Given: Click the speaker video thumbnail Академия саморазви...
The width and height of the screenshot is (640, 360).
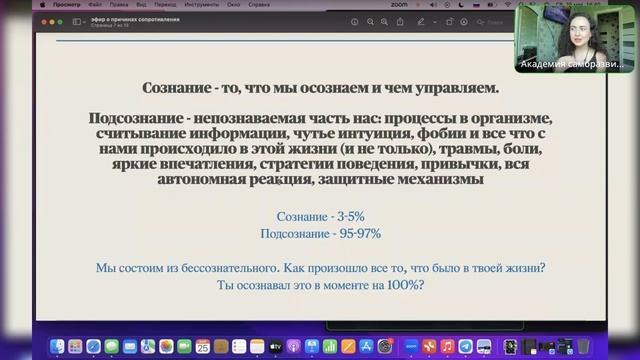Looking at the screenshot, I should [575, 39].
